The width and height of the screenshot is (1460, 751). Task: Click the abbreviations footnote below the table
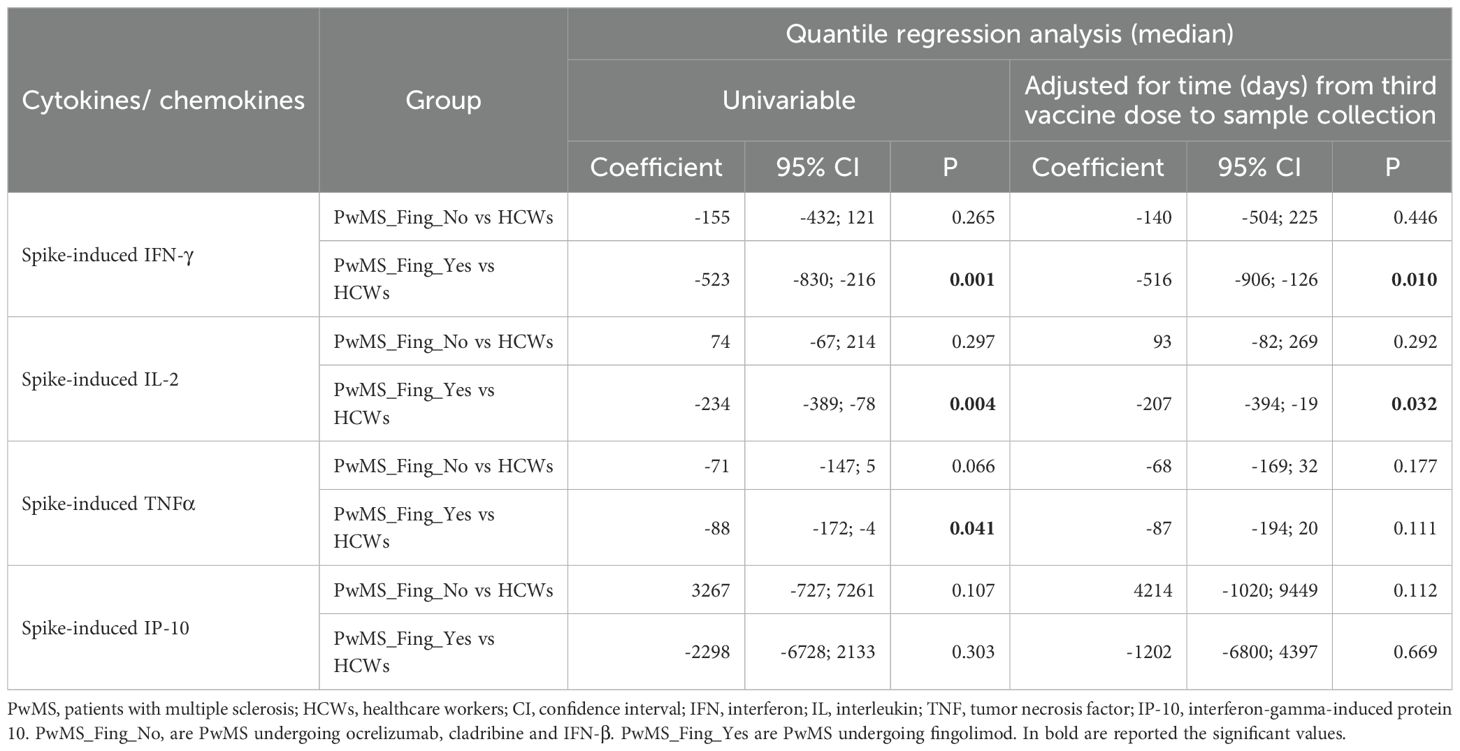tap(730, 722)
